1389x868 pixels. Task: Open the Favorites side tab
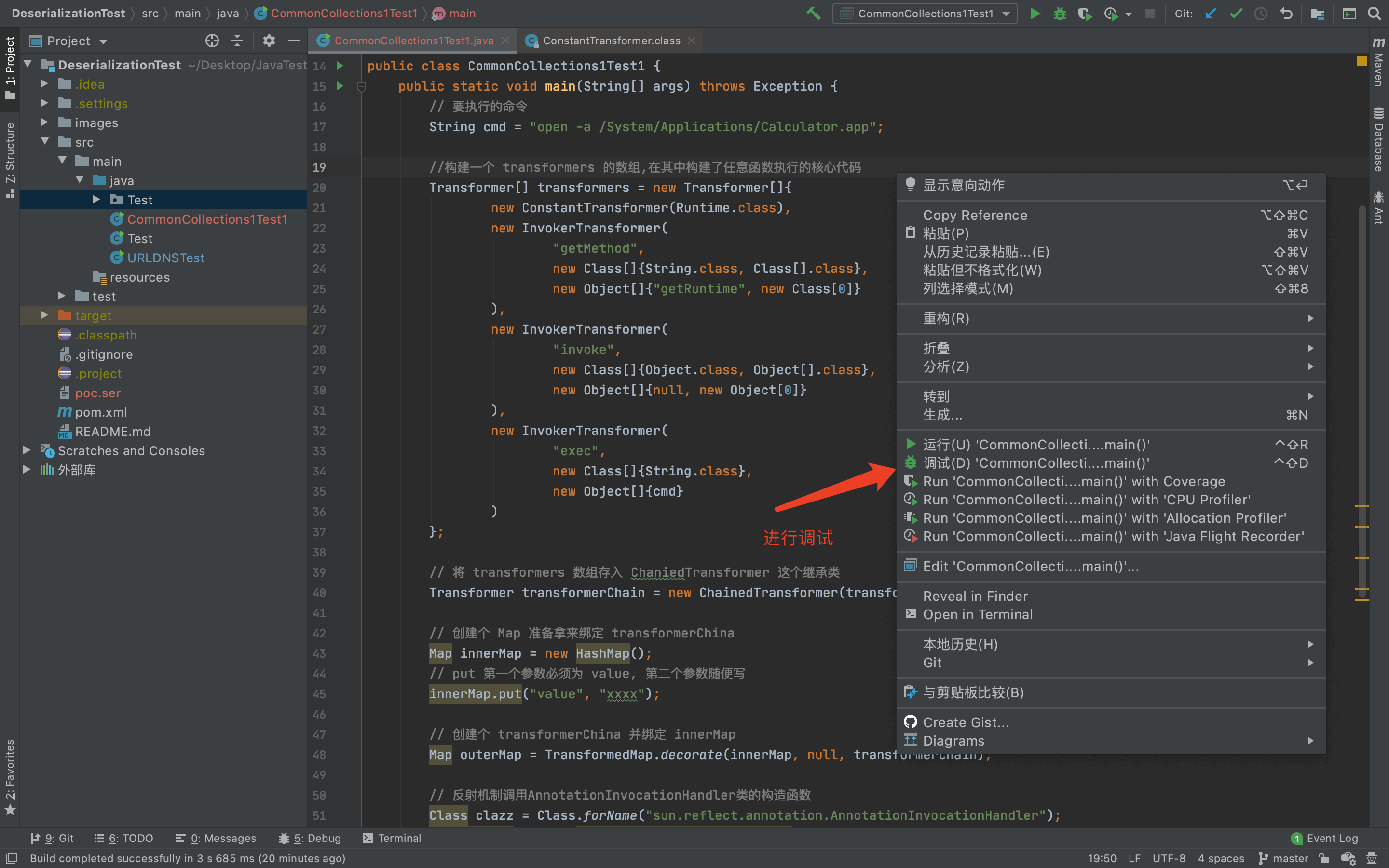[10, 777]
